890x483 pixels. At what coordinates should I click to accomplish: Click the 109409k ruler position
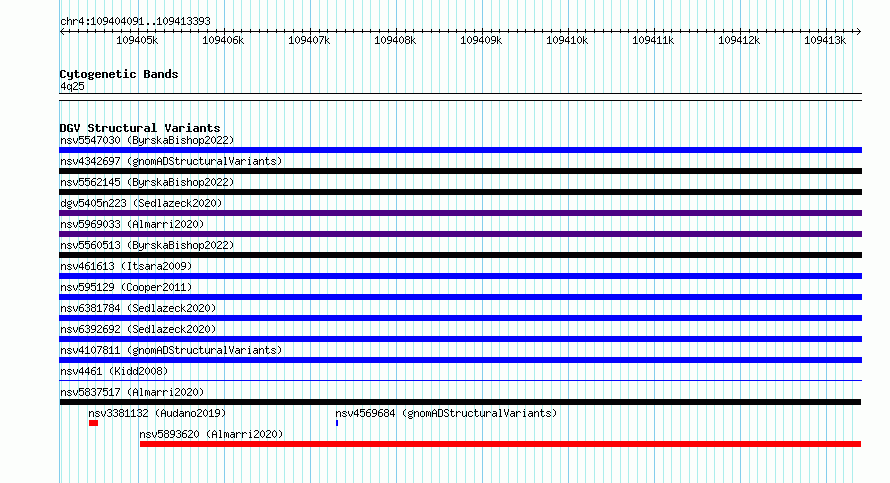click(481, 40)
